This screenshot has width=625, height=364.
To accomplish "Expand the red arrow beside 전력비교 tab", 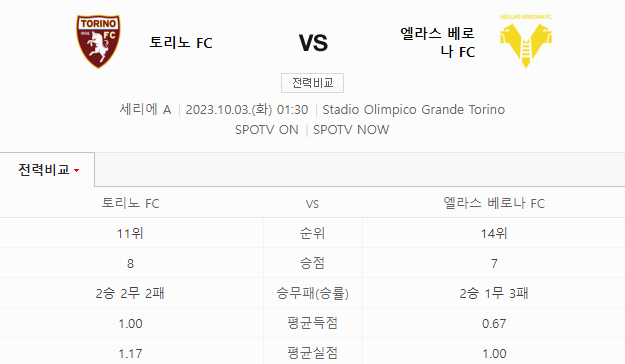I will coord(77,171).
